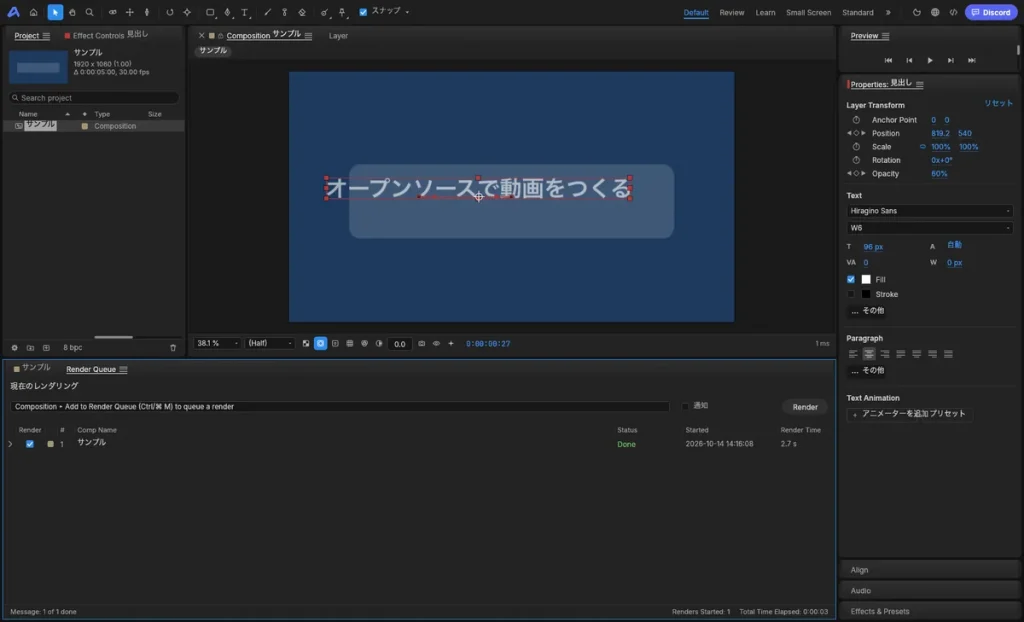The height and width of the screenshot is (622, 1024).
Task: Select the Eraser tool
Action: point(302,12)
